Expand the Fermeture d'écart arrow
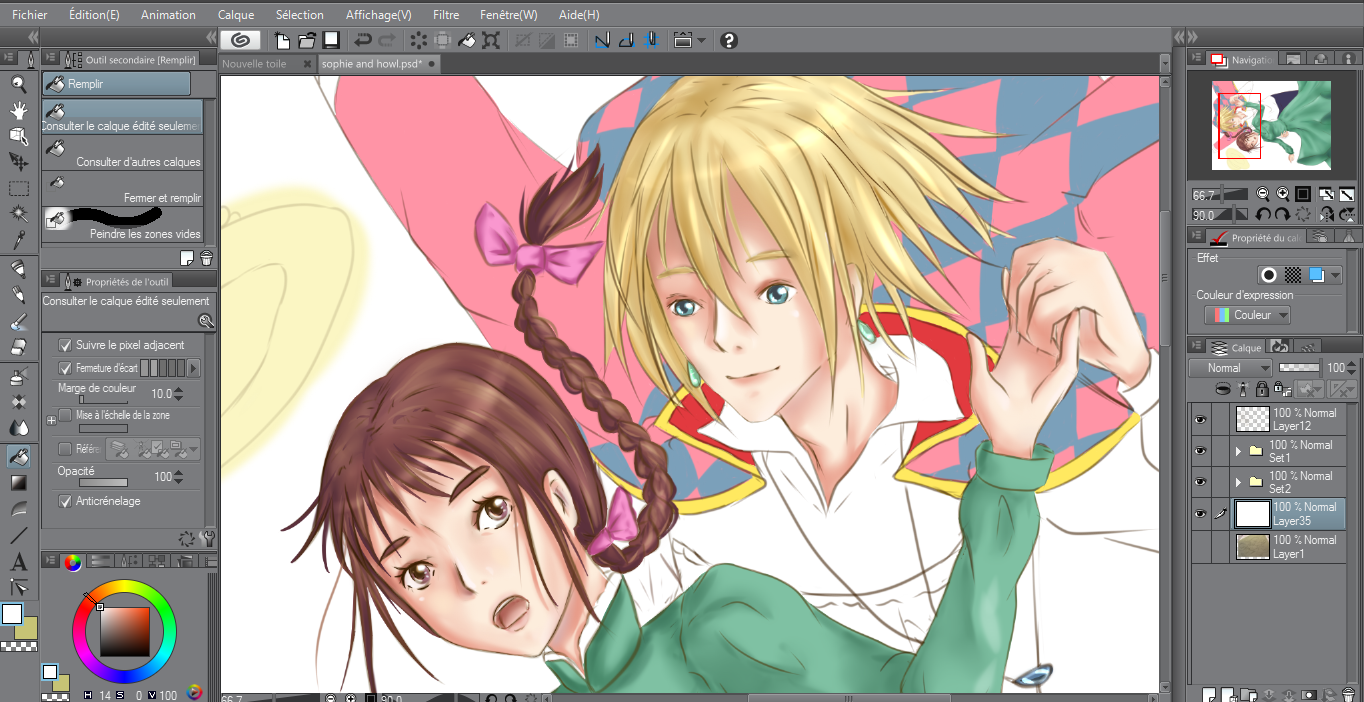Image resolution: width=1364 pixels, height=702 pixels. coord(194,368)
